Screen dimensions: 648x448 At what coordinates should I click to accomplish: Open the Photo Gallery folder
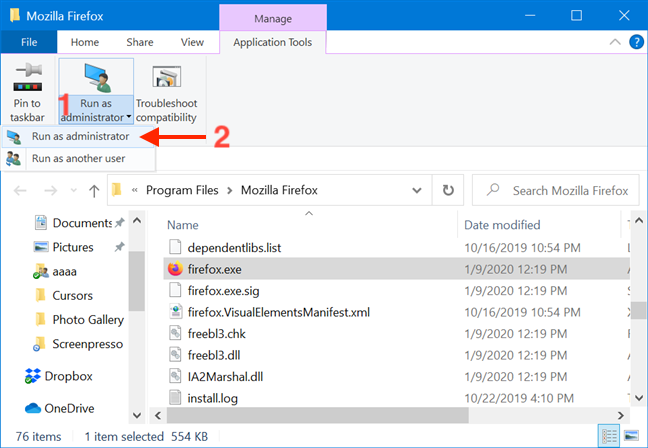point(88,320)
